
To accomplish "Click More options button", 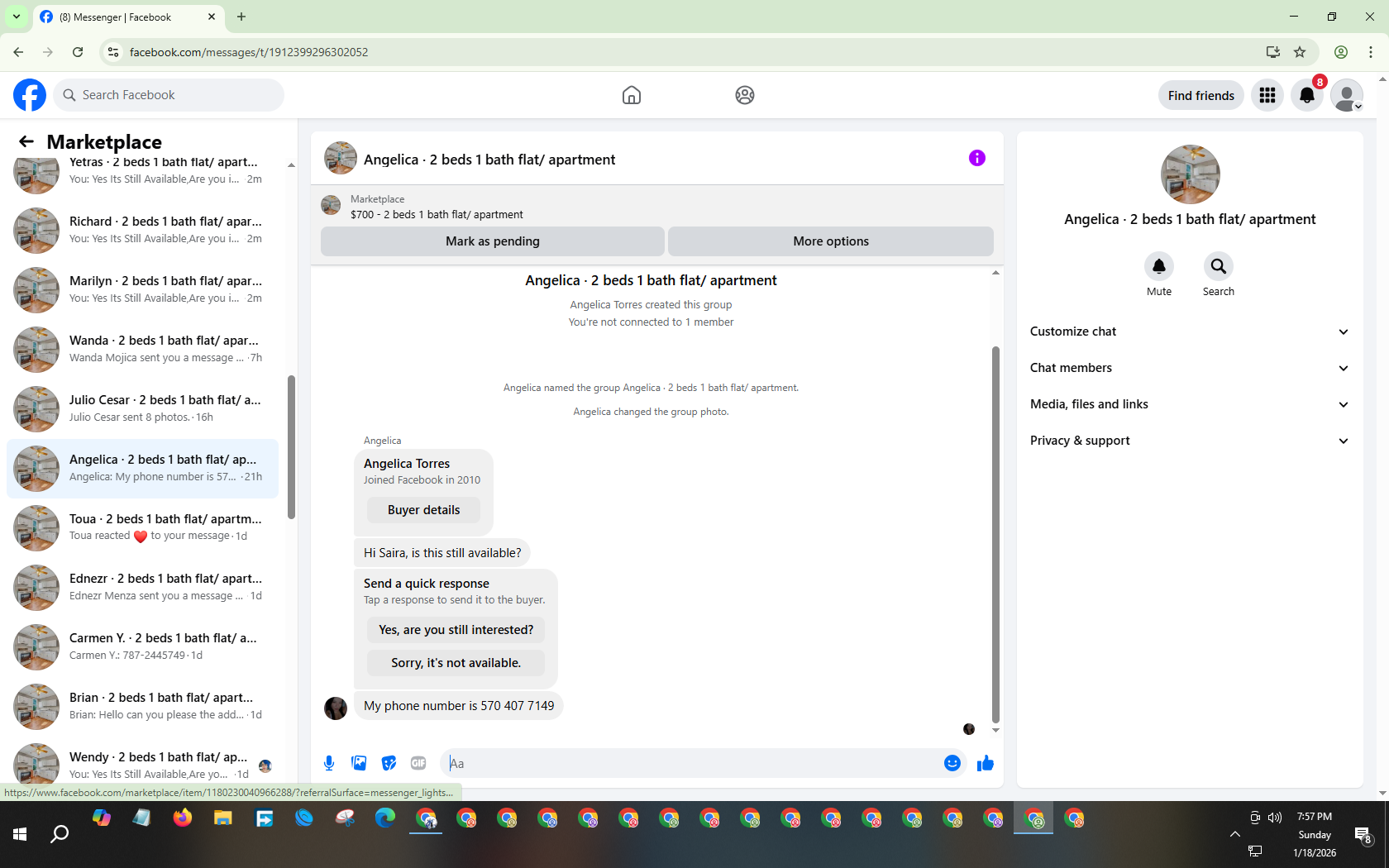I will tap(831, 241).
